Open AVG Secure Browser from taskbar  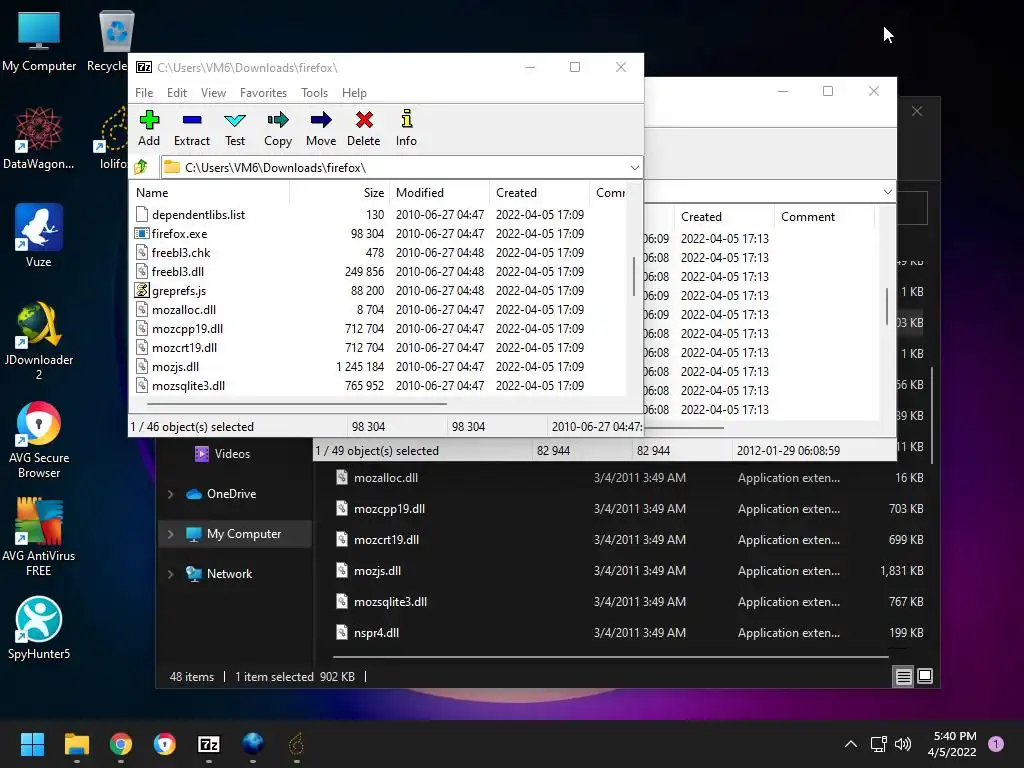pos(165,744)
